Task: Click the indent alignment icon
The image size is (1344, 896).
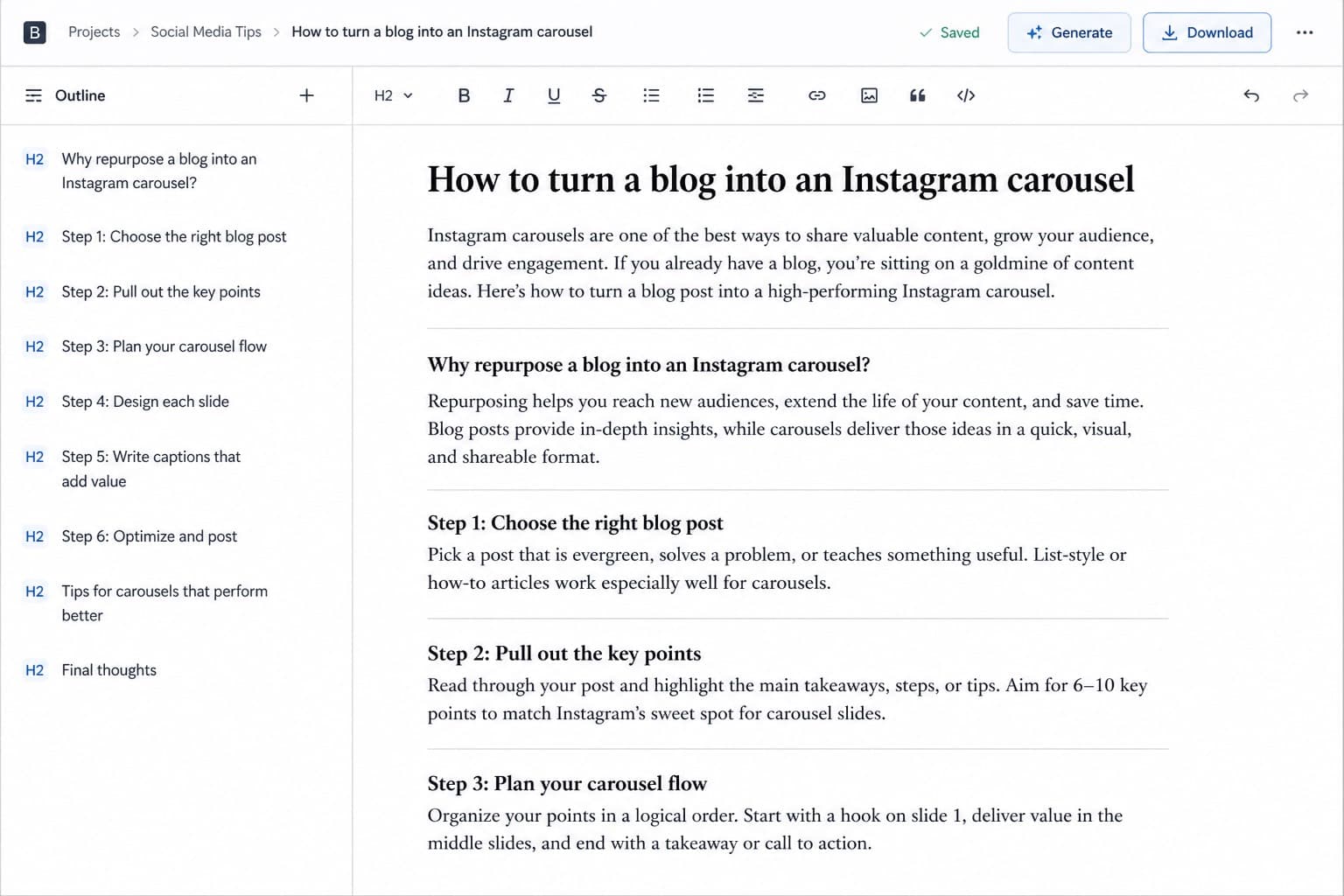Action: [x=756, y=95]
